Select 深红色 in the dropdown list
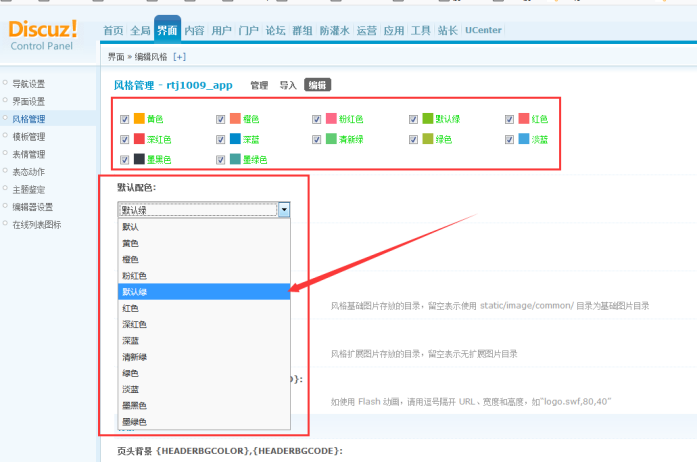The image size is (697, 462). [x=204, y=324]
